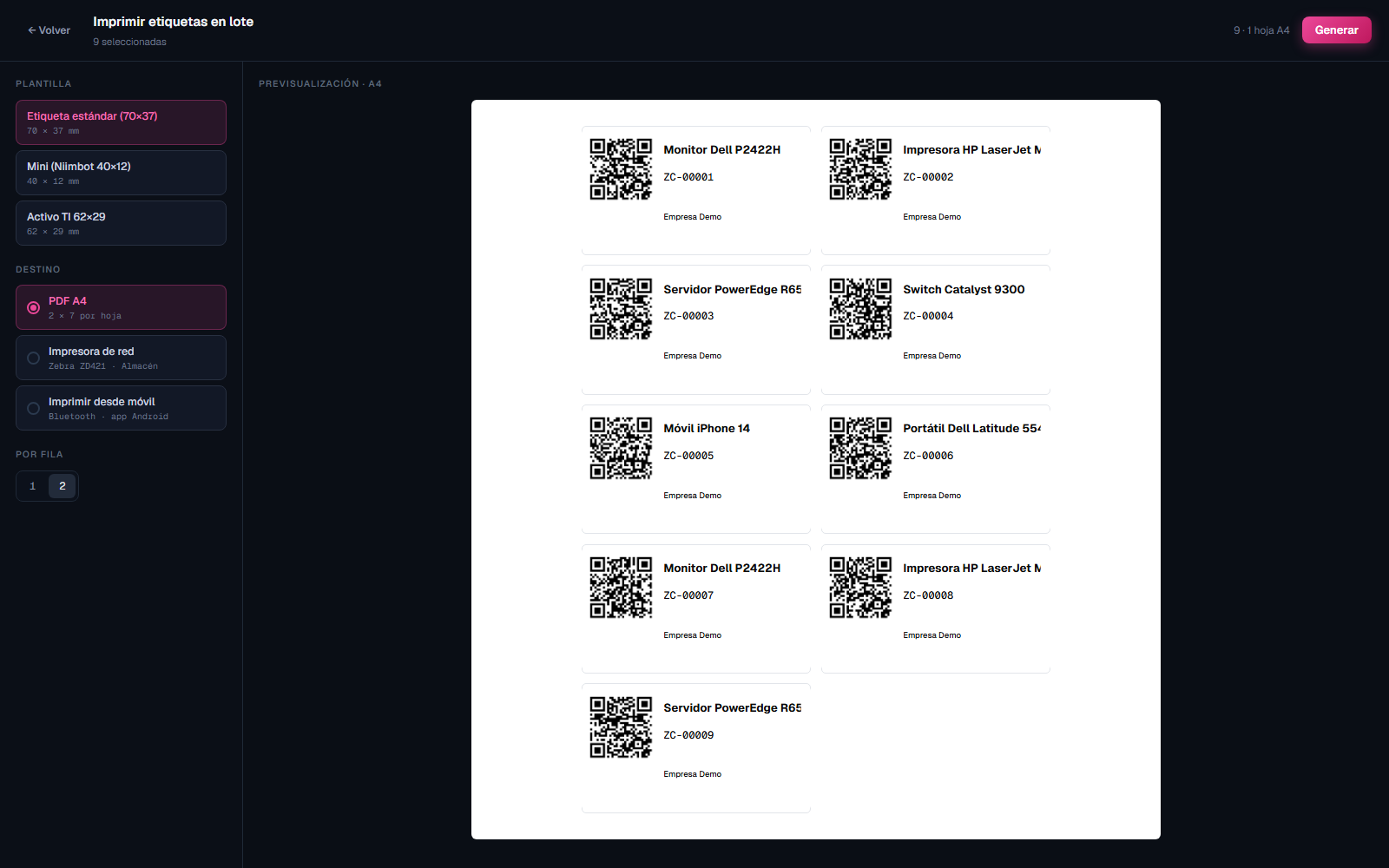
Task: Pick the Activo TI 62×29 template
Action: click(x=121, y=223)
